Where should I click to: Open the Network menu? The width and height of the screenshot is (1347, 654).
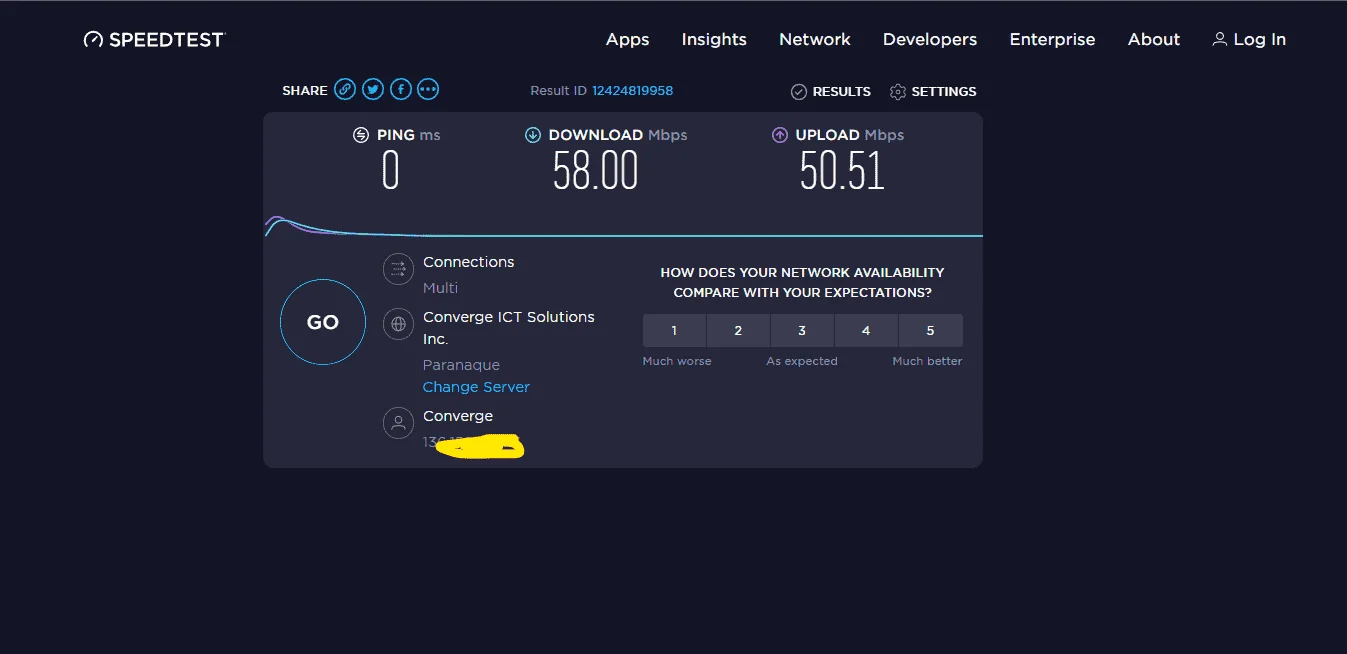tap(815, 39)
